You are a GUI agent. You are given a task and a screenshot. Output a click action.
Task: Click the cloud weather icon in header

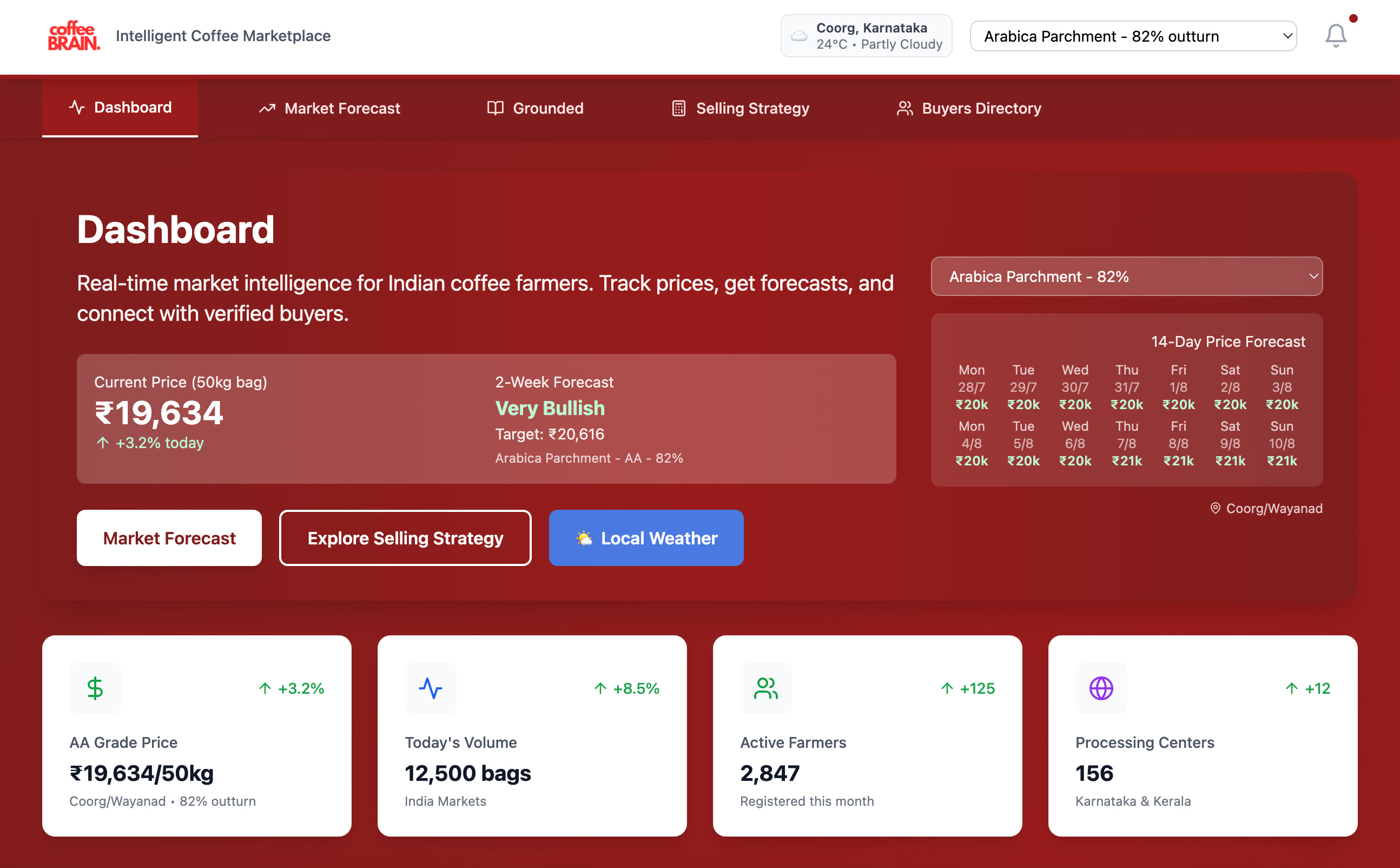[798, 36]
